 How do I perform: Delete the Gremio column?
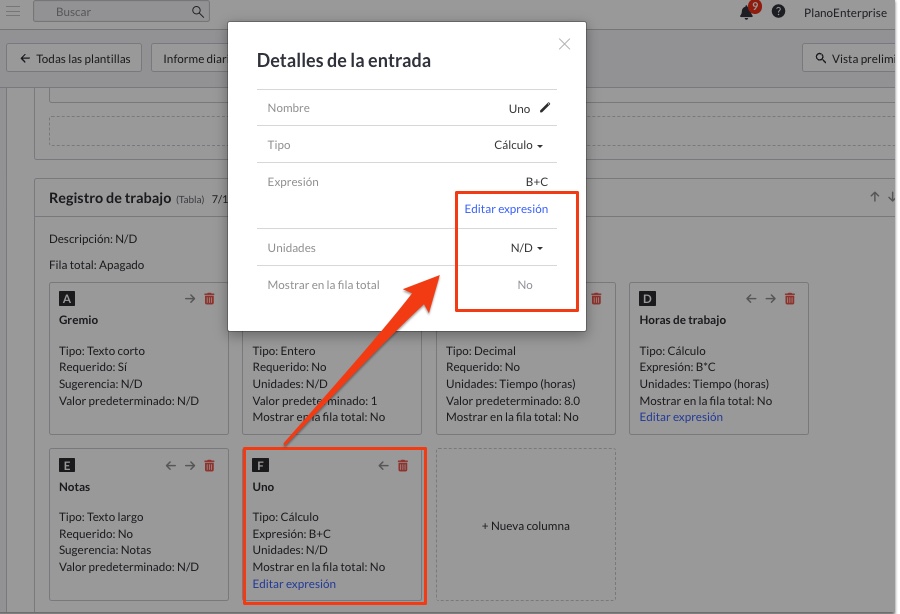coord(210,298)
